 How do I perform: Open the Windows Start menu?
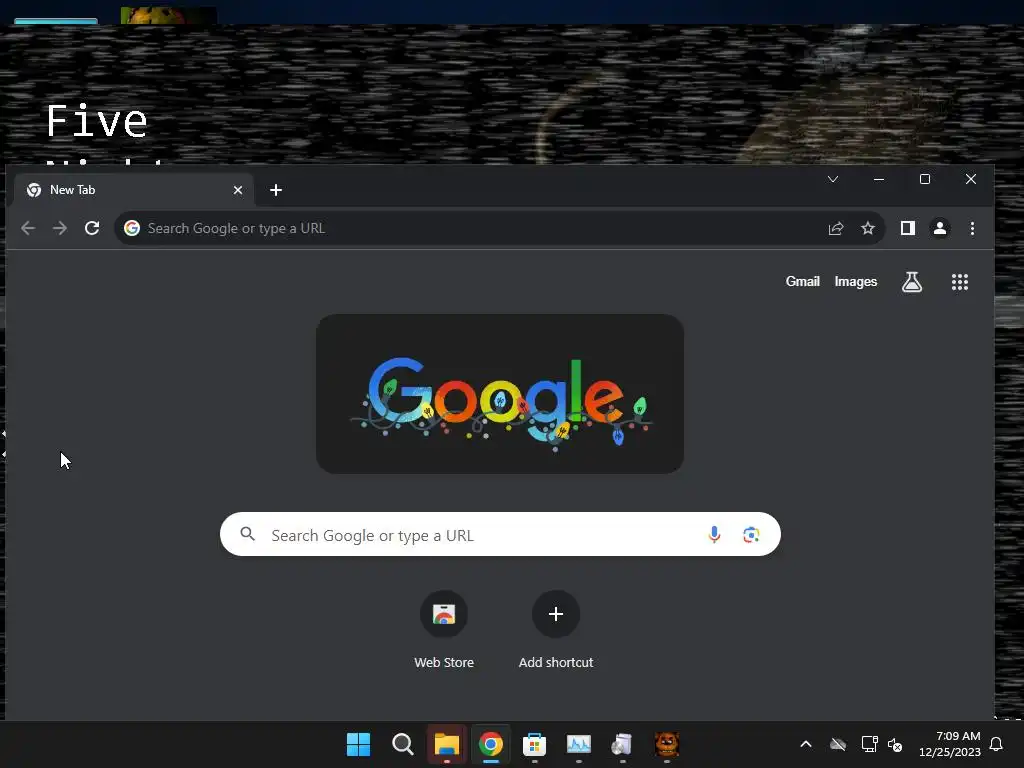pyautogui.click(x=359, y=744)
